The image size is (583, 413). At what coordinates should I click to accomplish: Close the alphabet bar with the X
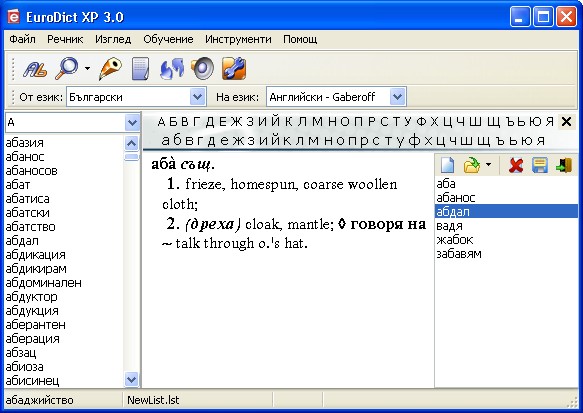(566, 122)
